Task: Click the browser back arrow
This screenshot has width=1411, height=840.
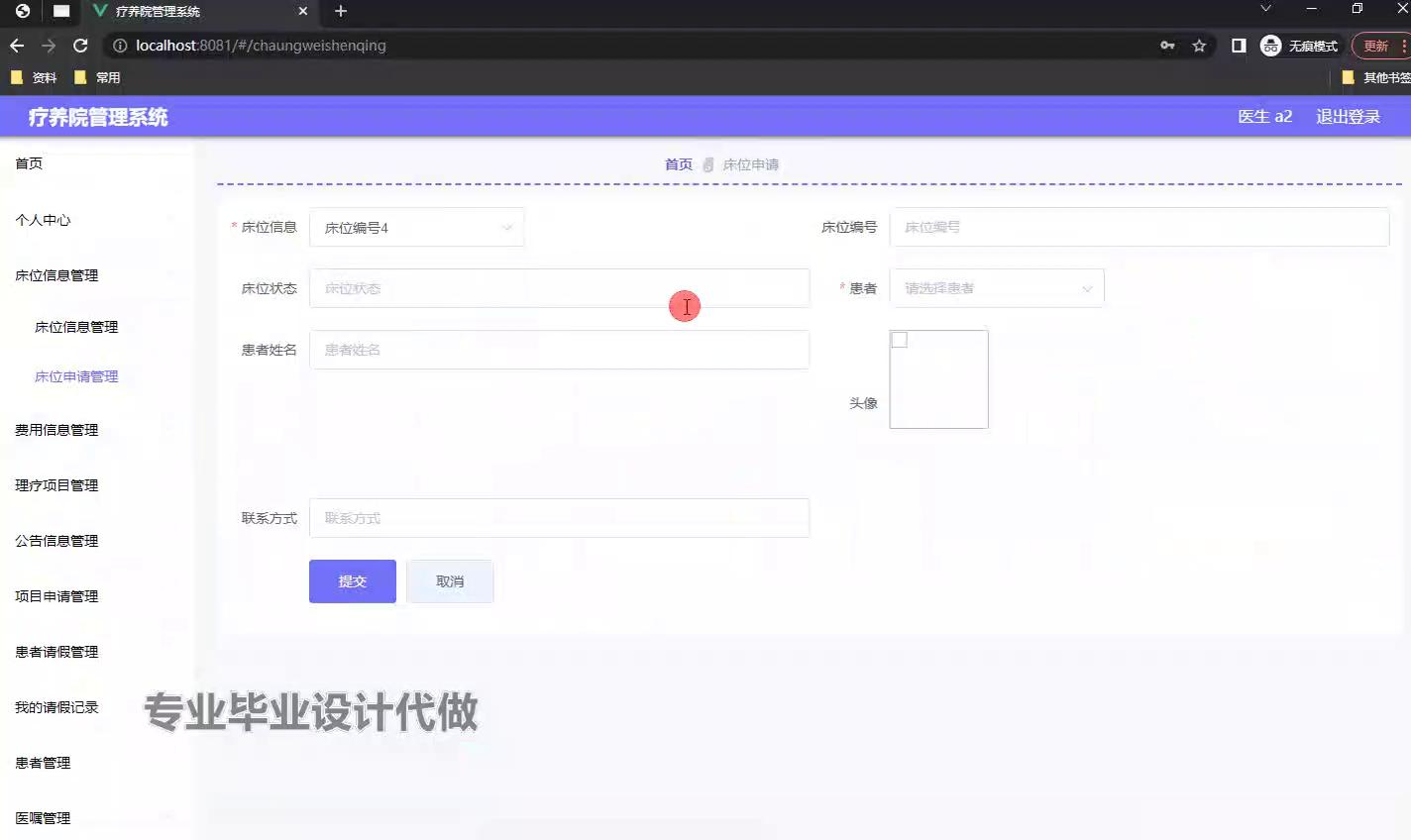Action: pyautogui.click(x=17, y=46)
